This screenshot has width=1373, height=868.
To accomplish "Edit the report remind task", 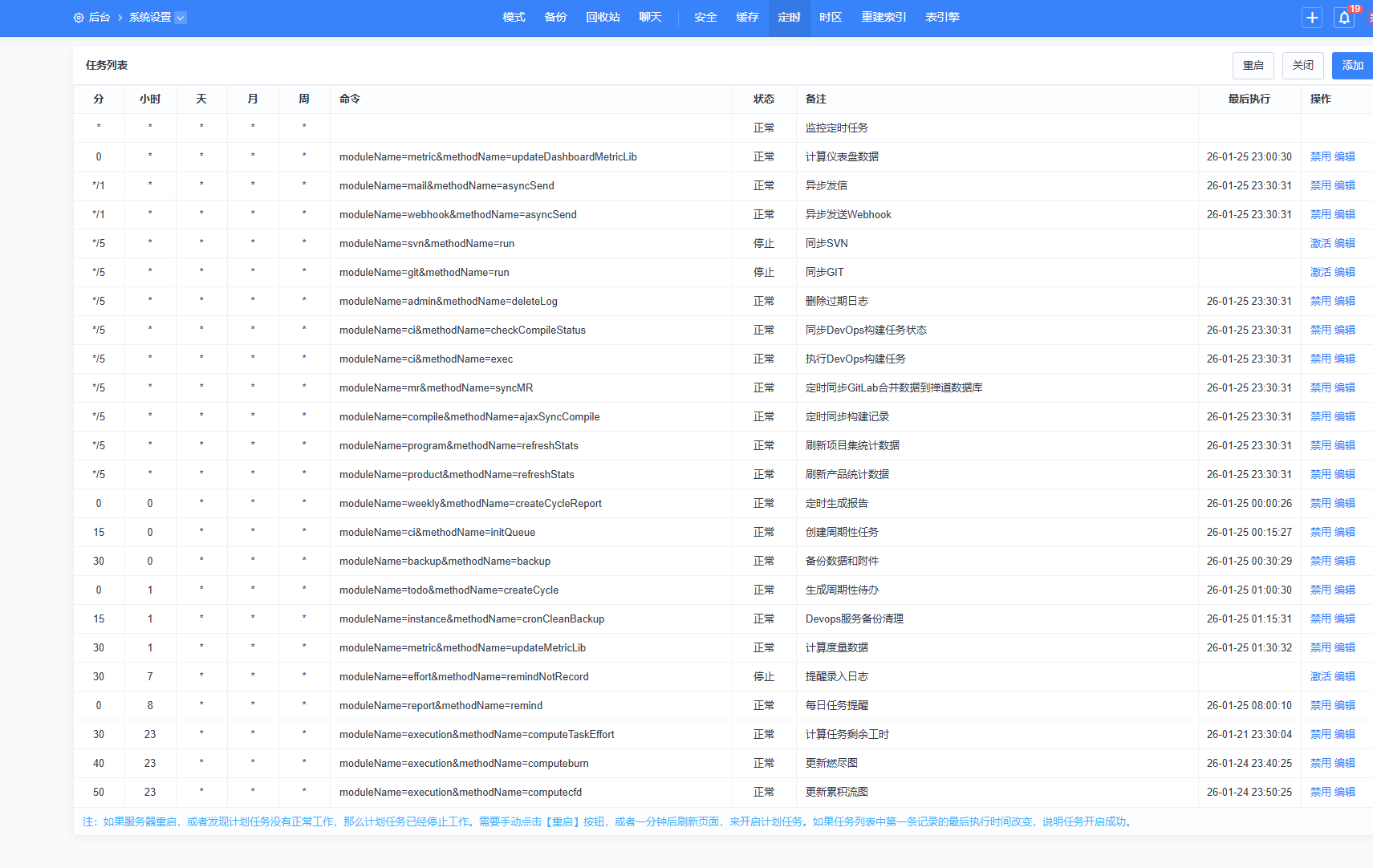I will 1345,706.
